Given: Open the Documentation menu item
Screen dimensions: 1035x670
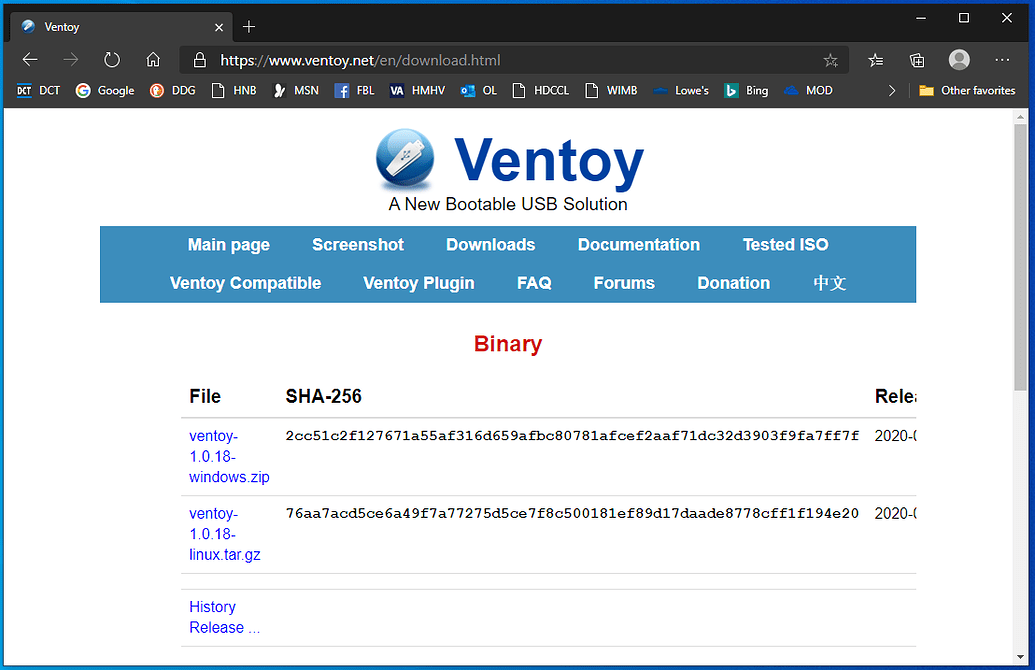Looking at the screenshot, I should pos(638,245).
